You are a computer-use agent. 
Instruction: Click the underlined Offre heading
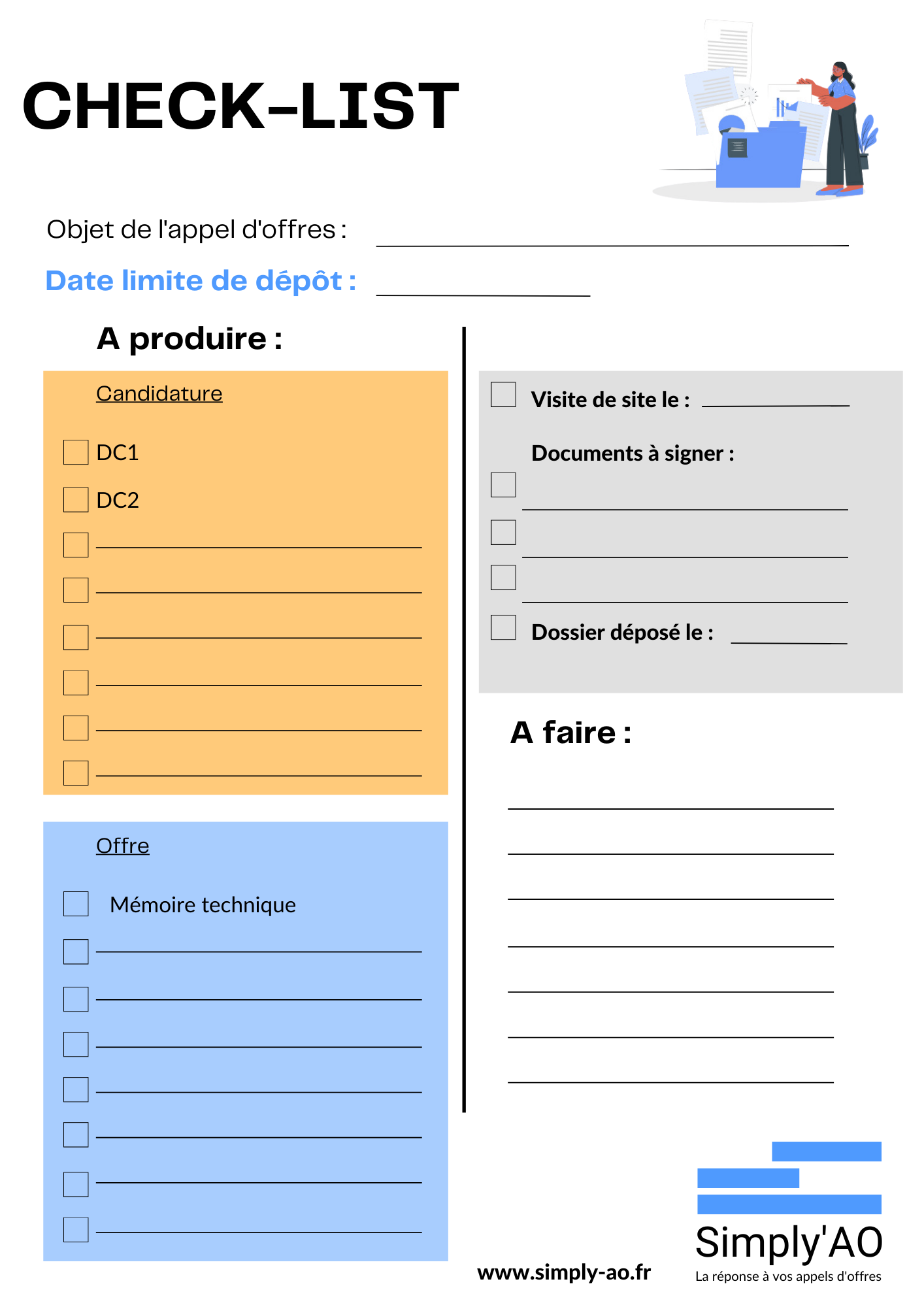pos(123,846)
